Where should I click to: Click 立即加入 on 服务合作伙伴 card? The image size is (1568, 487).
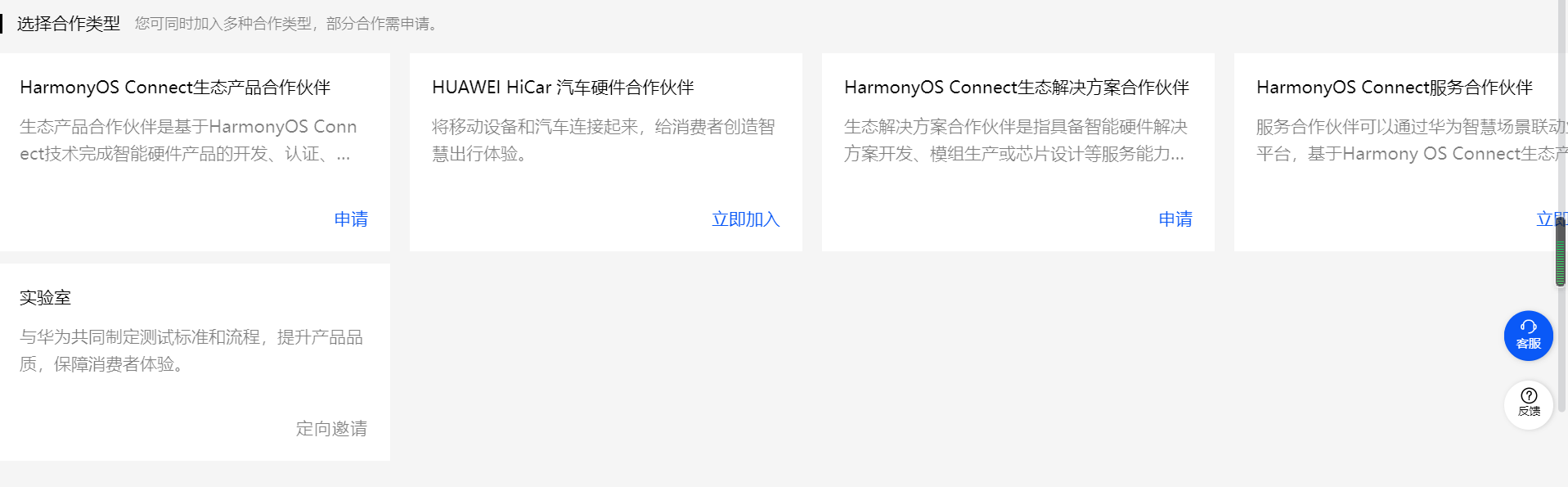(x=1551, y=219)
